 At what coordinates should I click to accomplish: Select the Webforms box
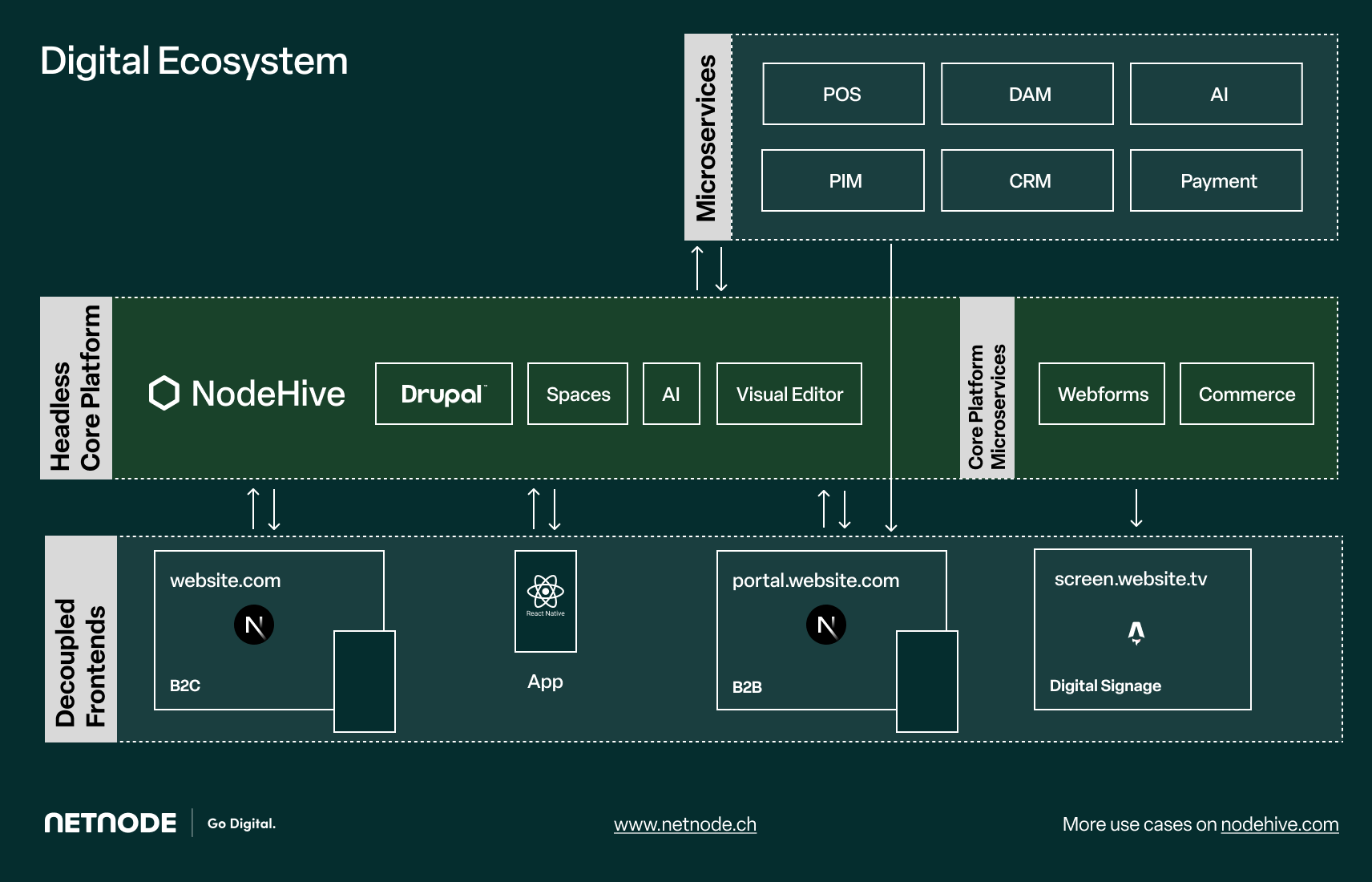click(1101, 394)
